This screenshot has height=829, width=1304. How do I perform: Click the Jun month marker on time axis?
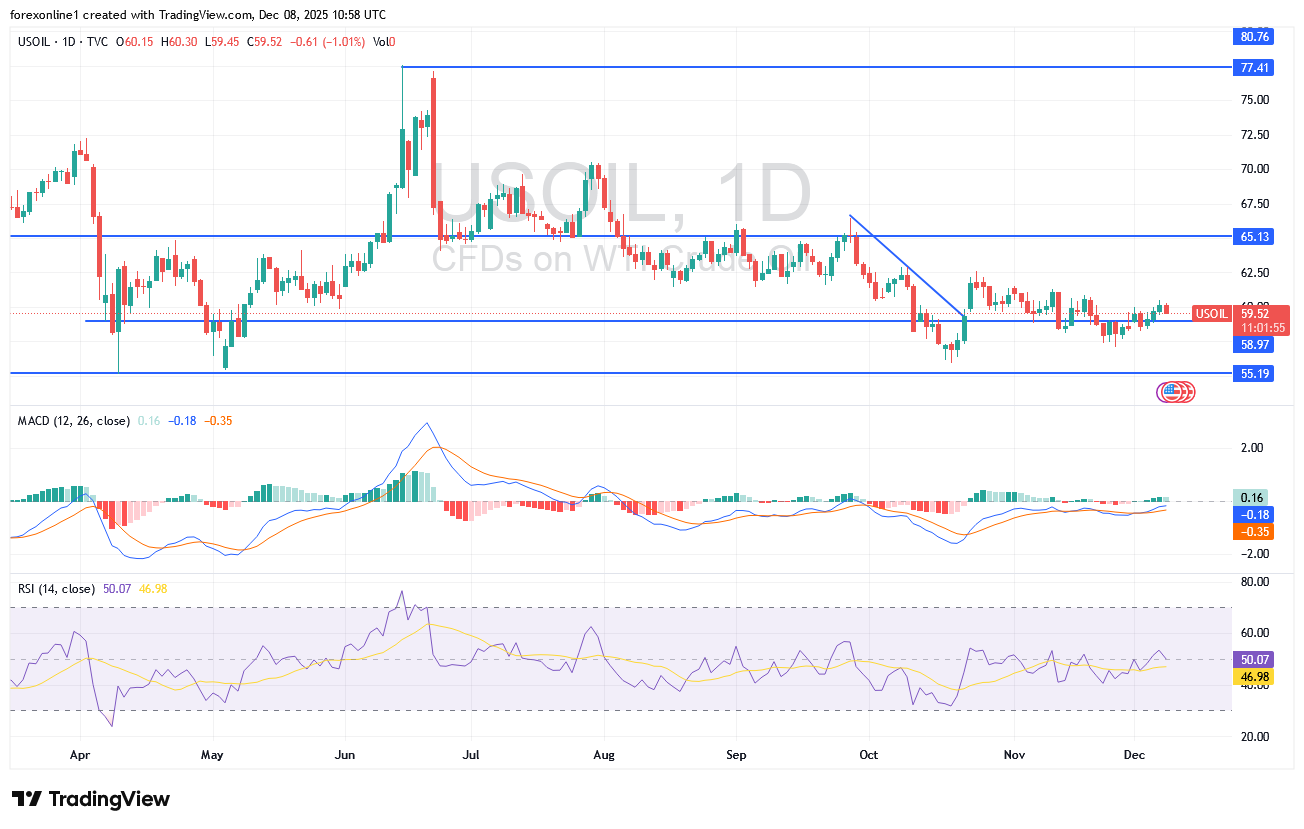point(345,754)
